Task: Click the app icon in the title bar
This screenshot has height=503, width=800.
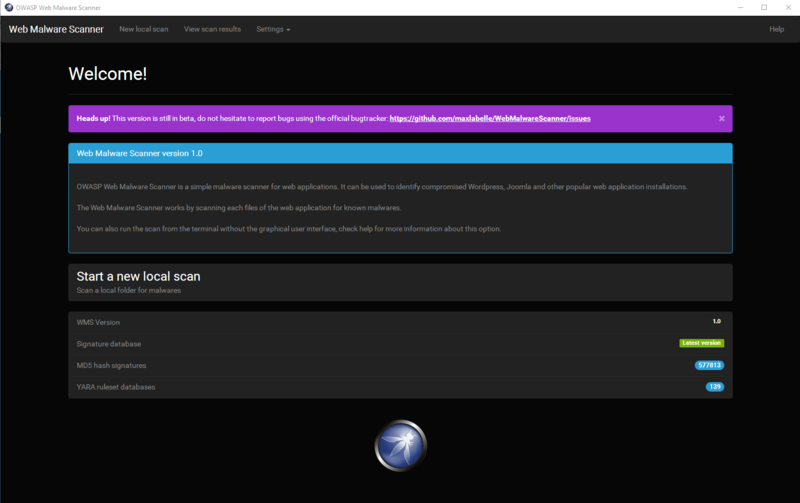Action: (x=8, y=7)
